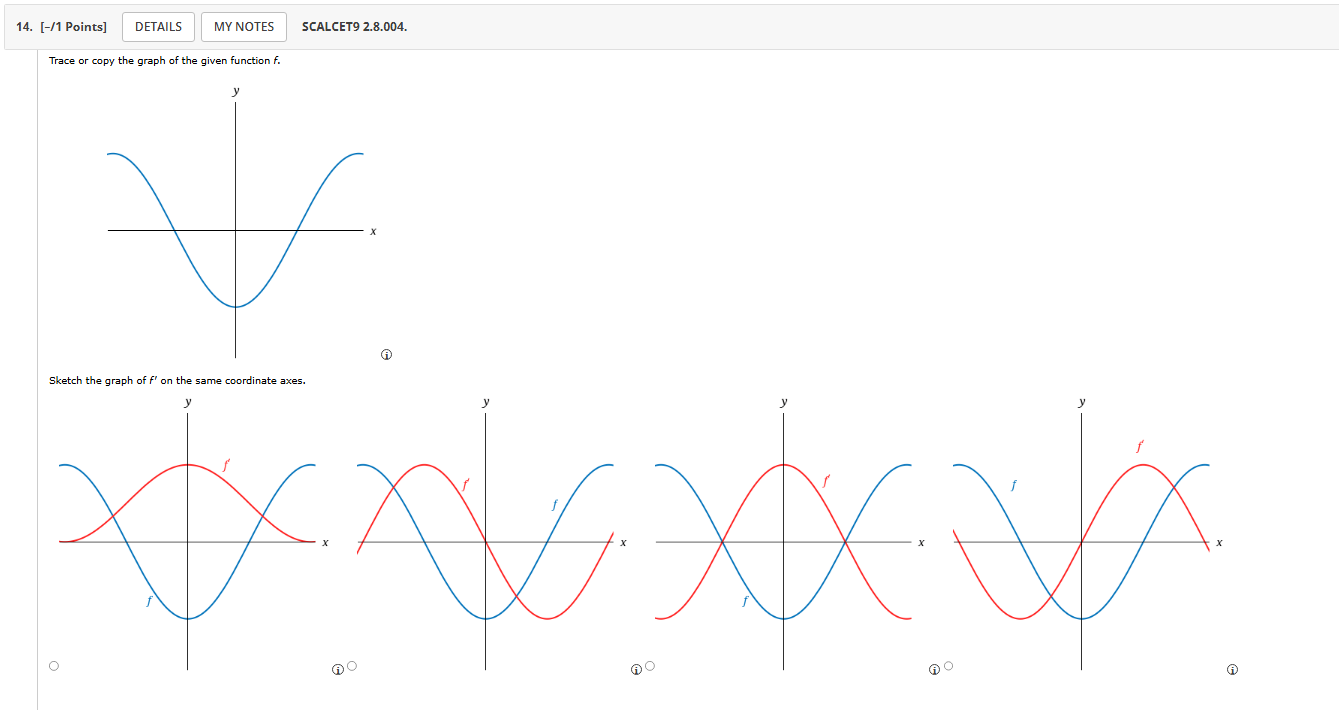
Task: Click the info icon beside the first radio button
Action: [x=336, y=668]
